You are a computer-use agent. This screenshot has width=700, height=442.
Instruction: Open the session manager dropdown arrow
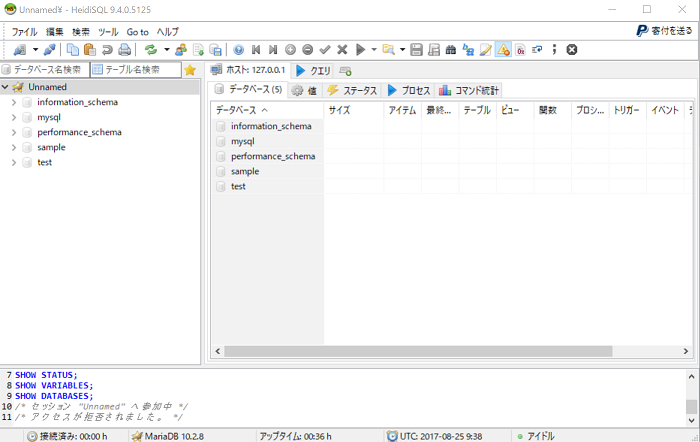pyautogui.click(x=35, y=50)
